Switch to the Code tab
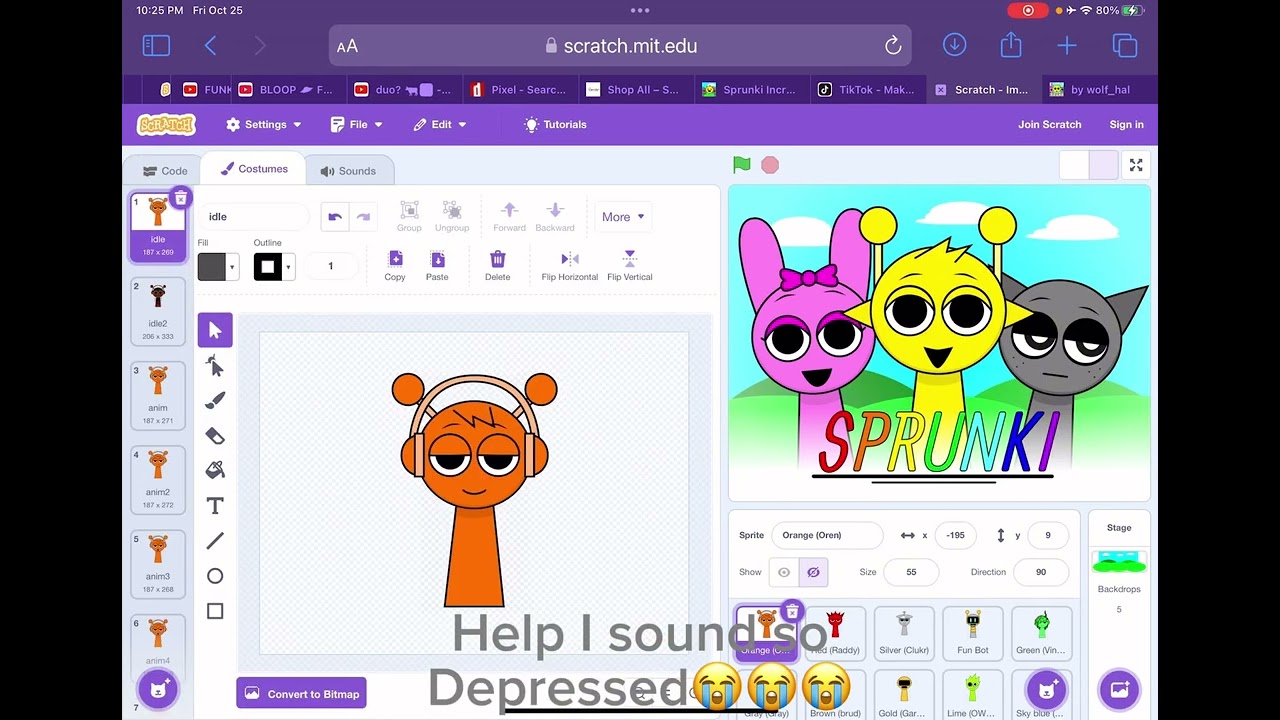The width and height of the screenshot is (1280, 720). click(x=165, y=171)
